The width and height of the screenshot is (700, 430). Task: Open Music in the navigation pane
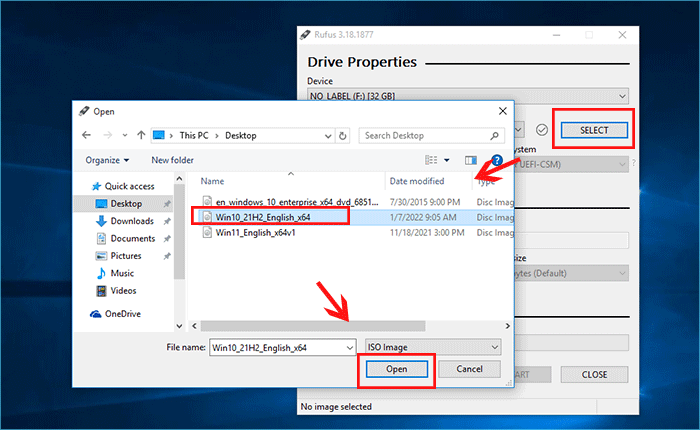coord(115,273)
